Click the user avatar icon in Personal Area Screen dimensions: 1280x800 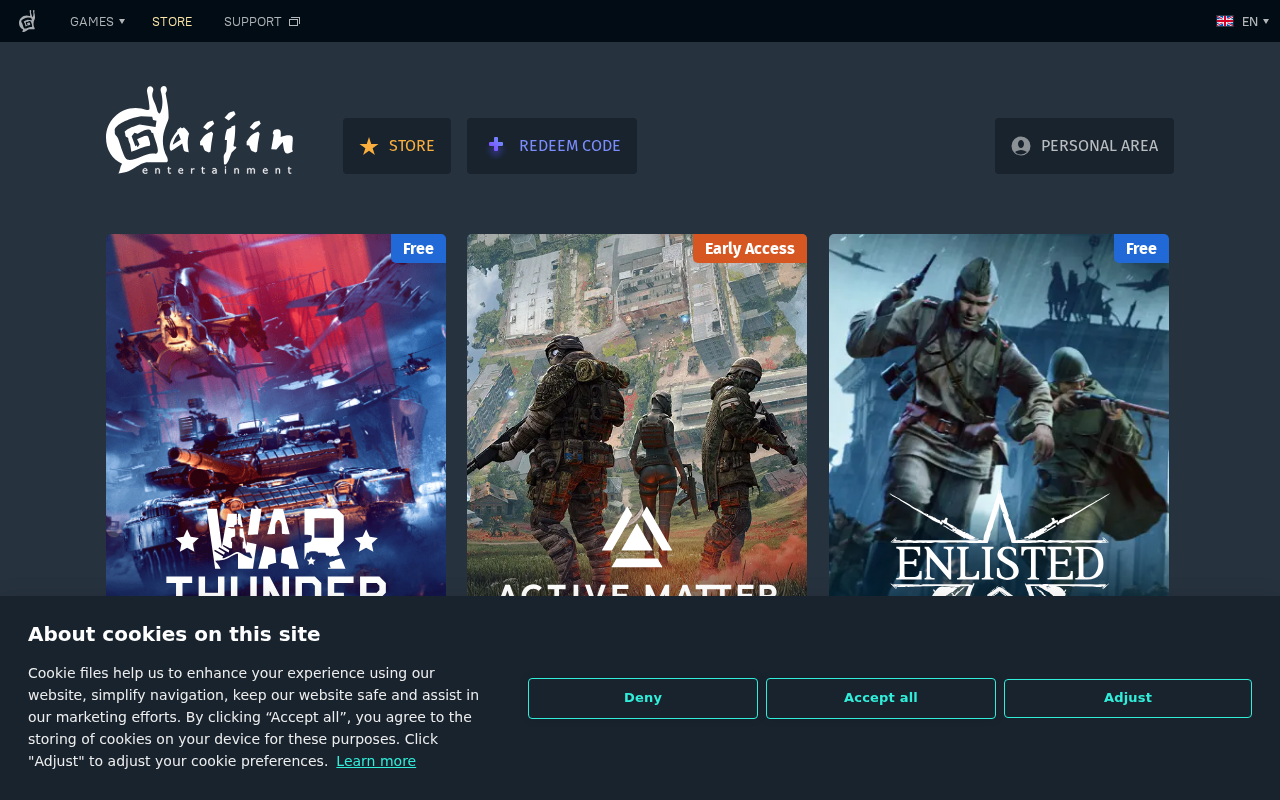(1021, 146)
